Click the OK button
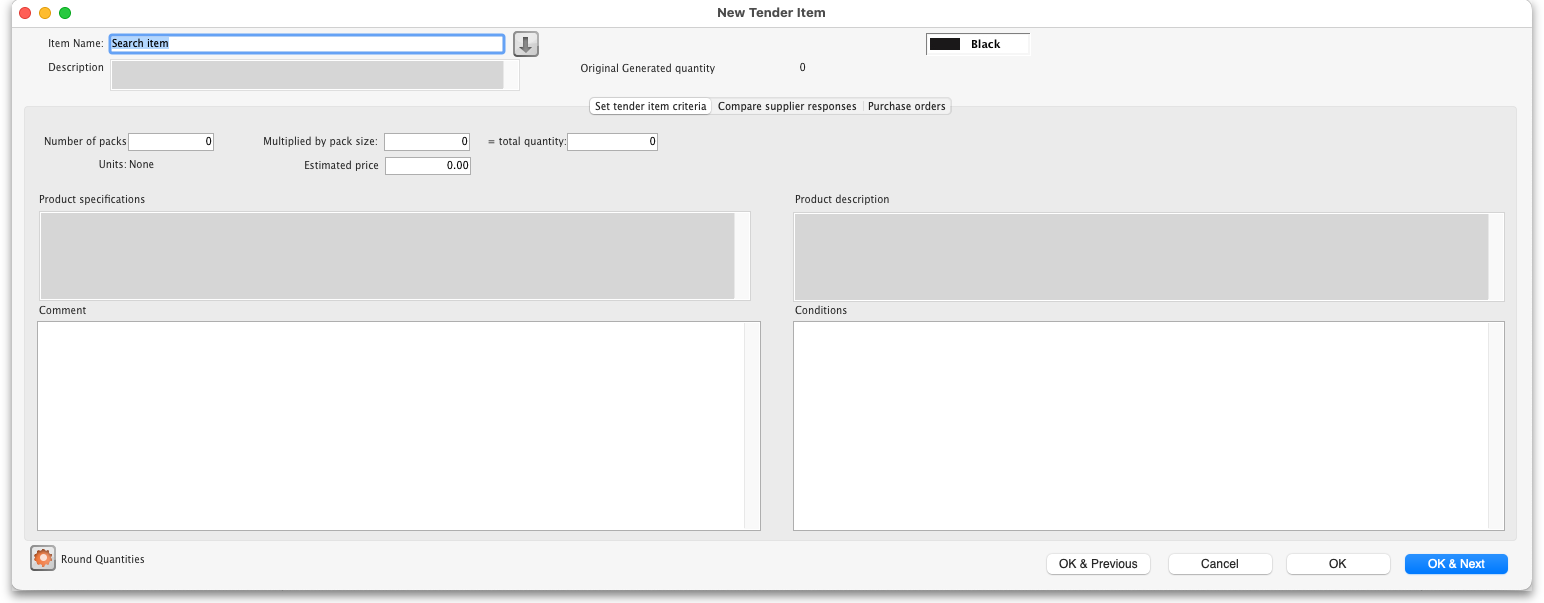1544x603 pixels. [1337, 564]
